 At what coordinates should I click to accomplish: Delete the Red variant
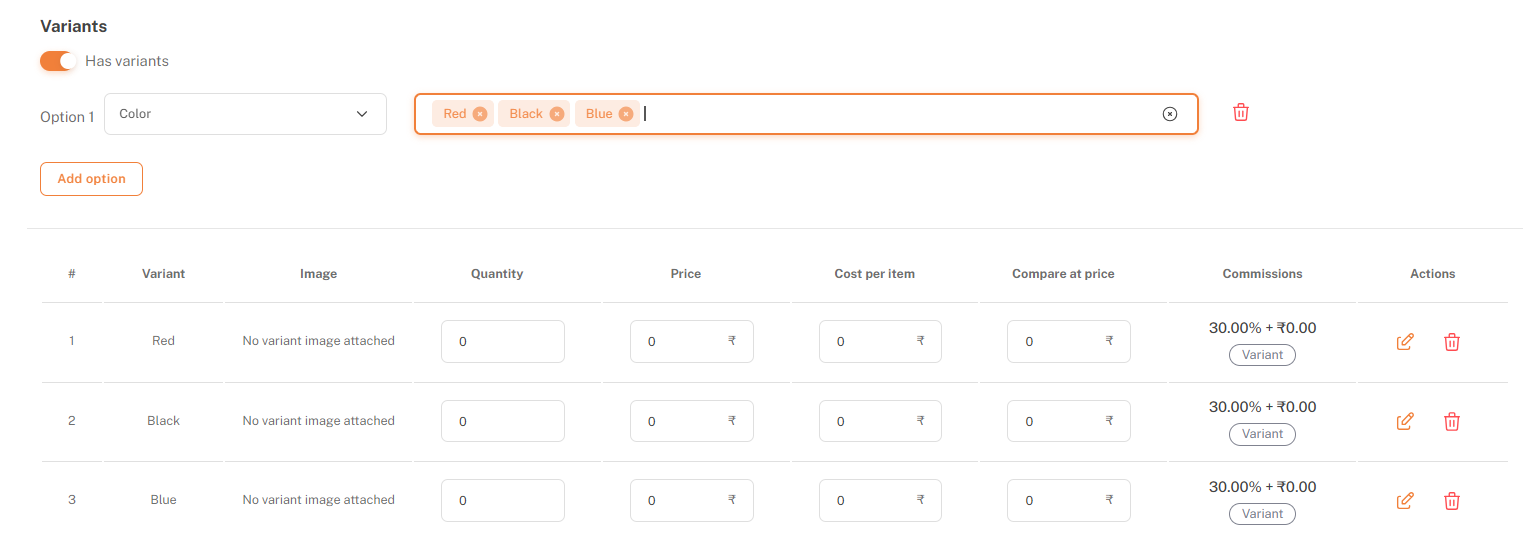coord(1452,342)
